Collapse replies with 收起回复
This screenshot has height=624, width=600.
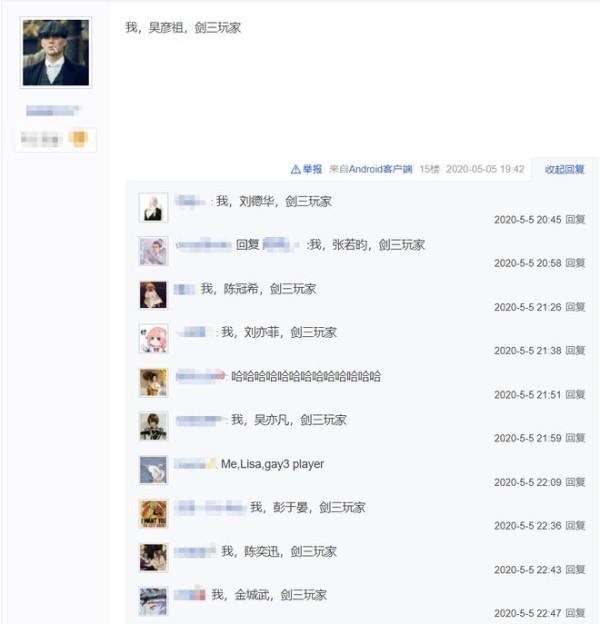(x=565, y=170)
